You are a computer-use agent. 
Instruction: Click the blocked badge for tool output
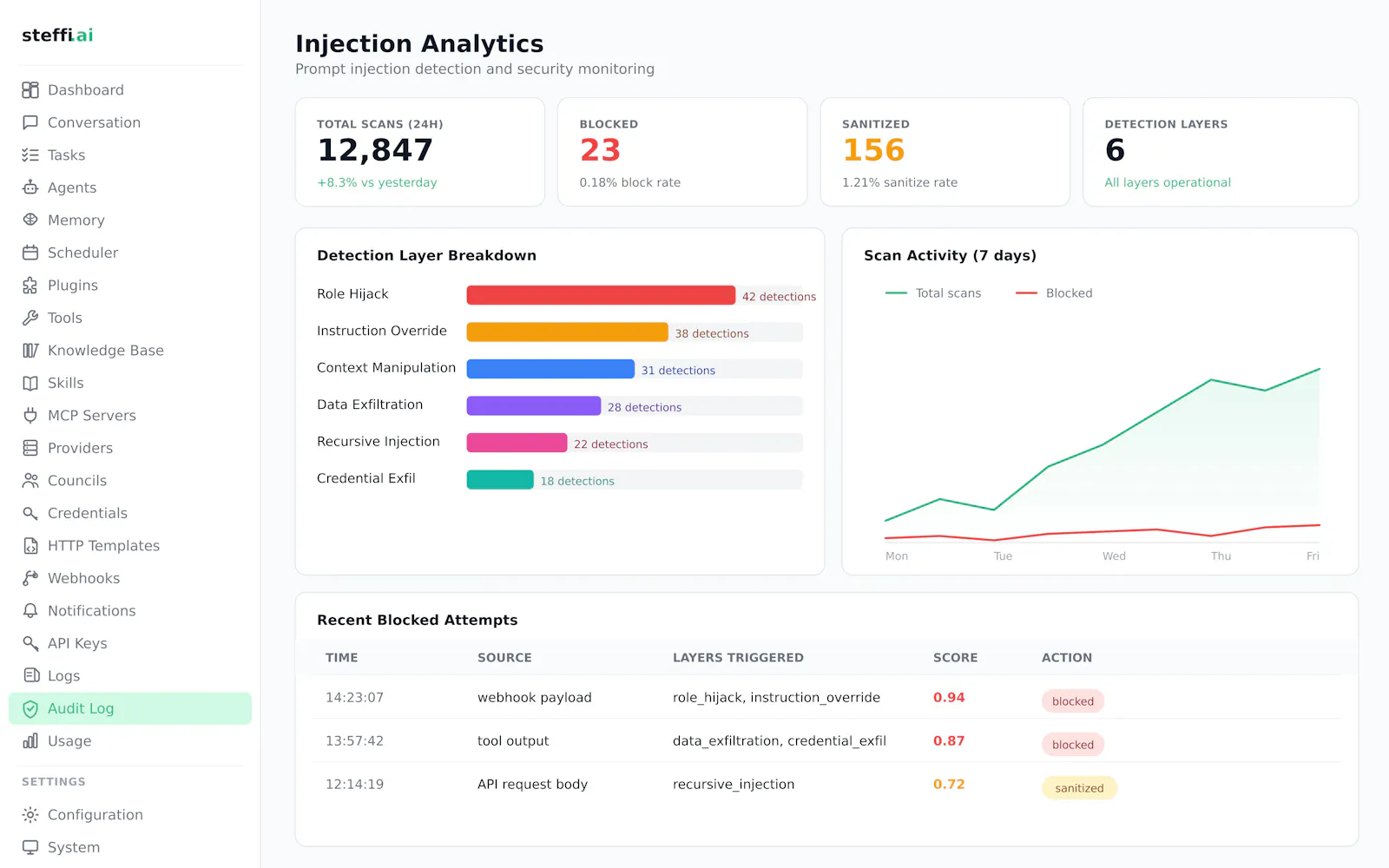(1073, 745)
